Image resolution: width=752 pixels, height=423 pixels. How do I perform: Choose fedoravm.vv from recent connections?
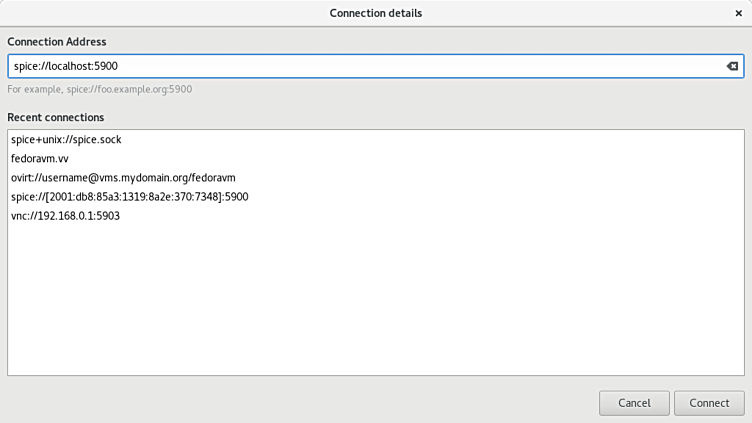(x=40, y=159)
